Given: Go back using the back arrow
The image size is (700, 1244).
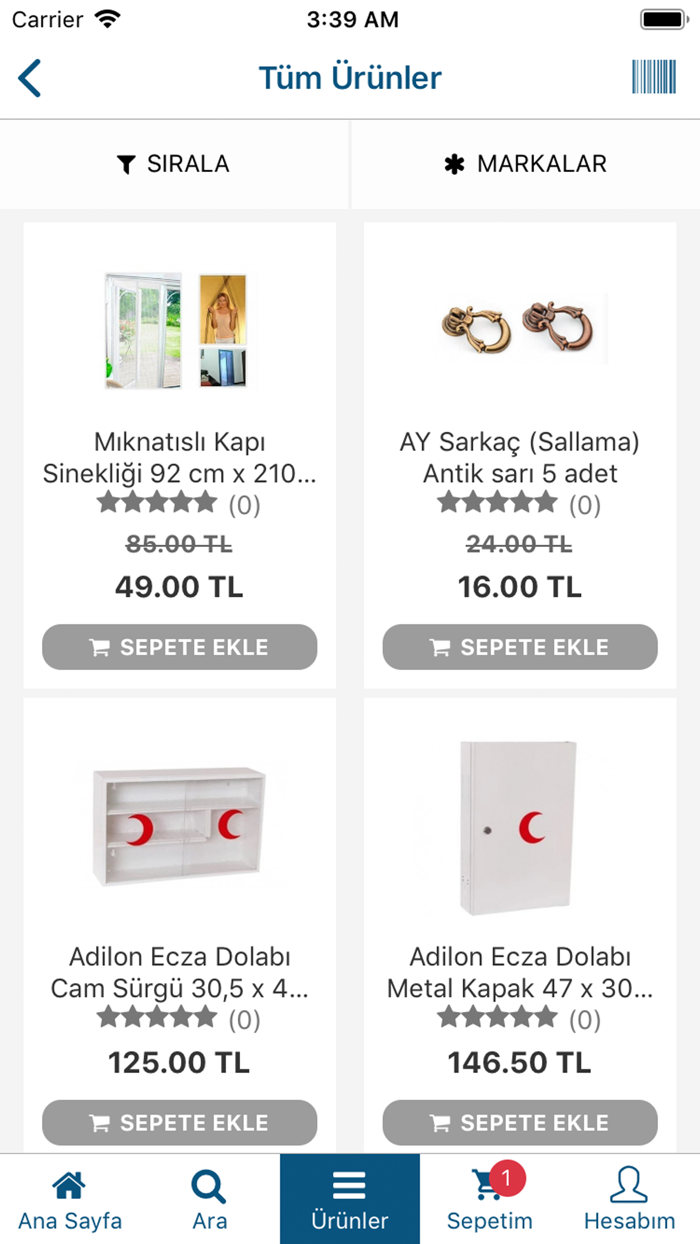Looking at the screenshot, I should 29,77.
